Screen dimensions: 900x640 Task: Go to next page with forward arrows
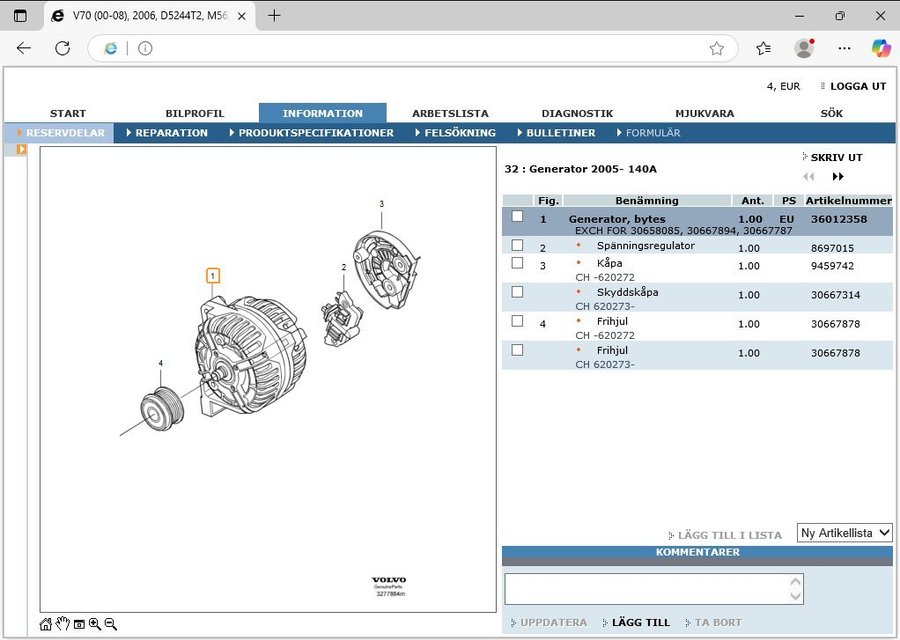tap(838, 177)
